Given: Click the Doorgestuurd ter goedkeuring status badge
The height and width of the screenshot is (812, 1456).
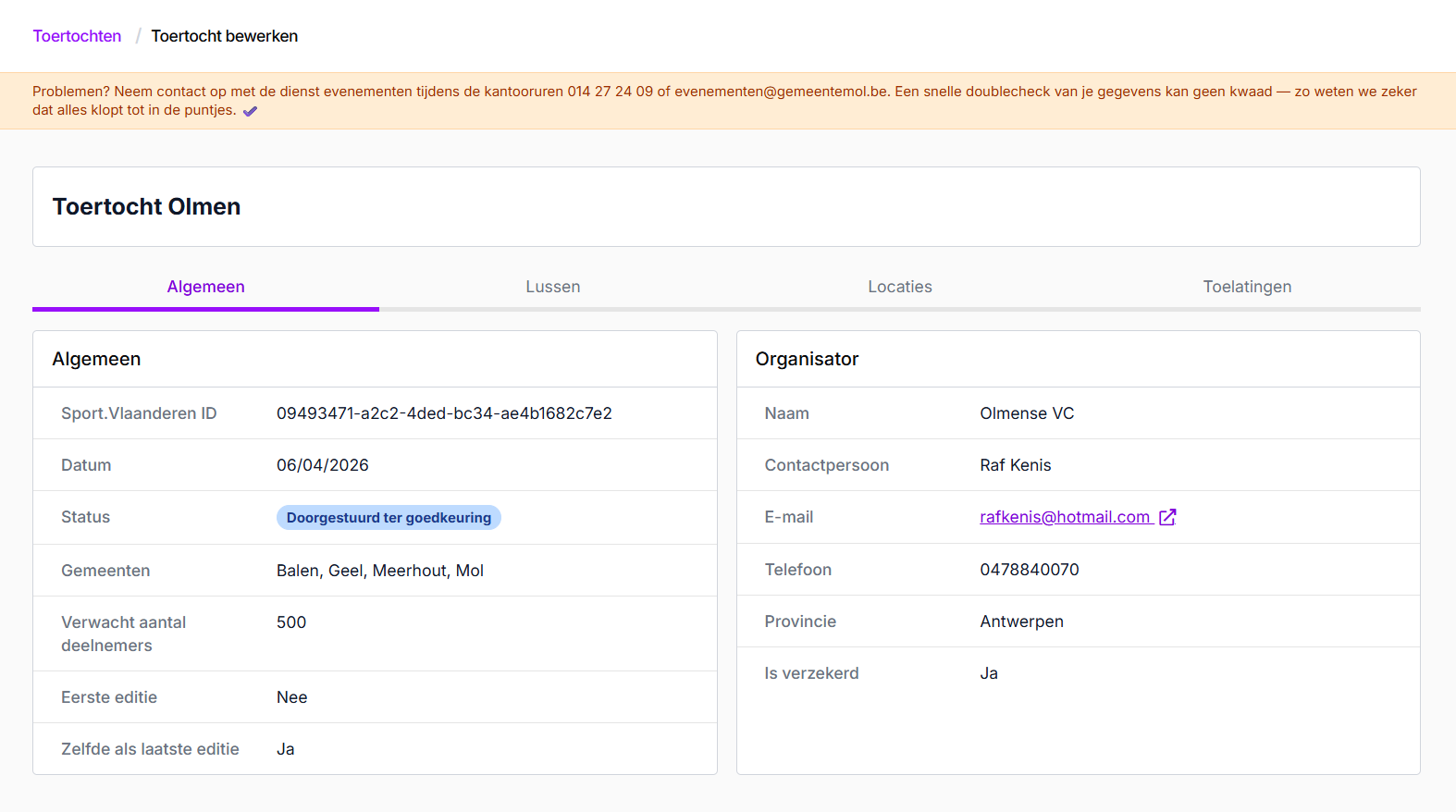Looking at the screenshot, I should click(x=389, y=518).
